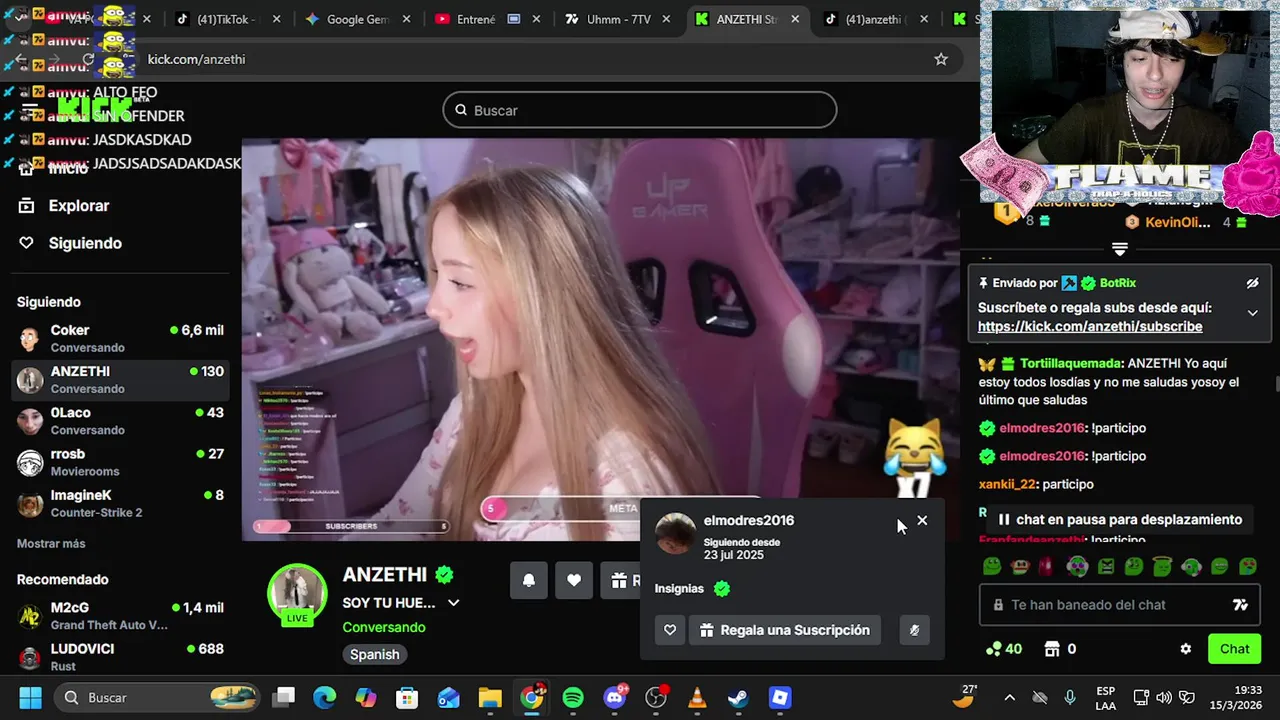Click the taskbar microphone tray icon

pos(1070,697)
